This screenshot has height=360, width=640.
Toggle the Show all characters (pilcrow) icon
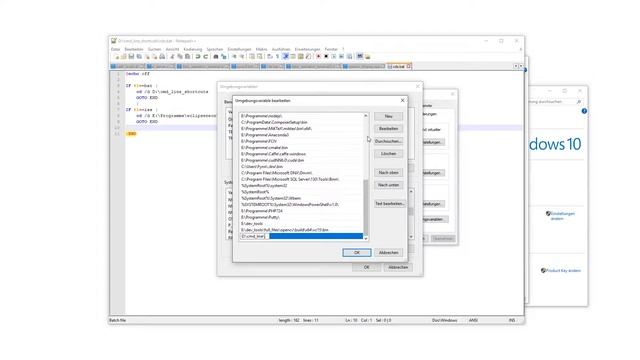pos(278,56)
